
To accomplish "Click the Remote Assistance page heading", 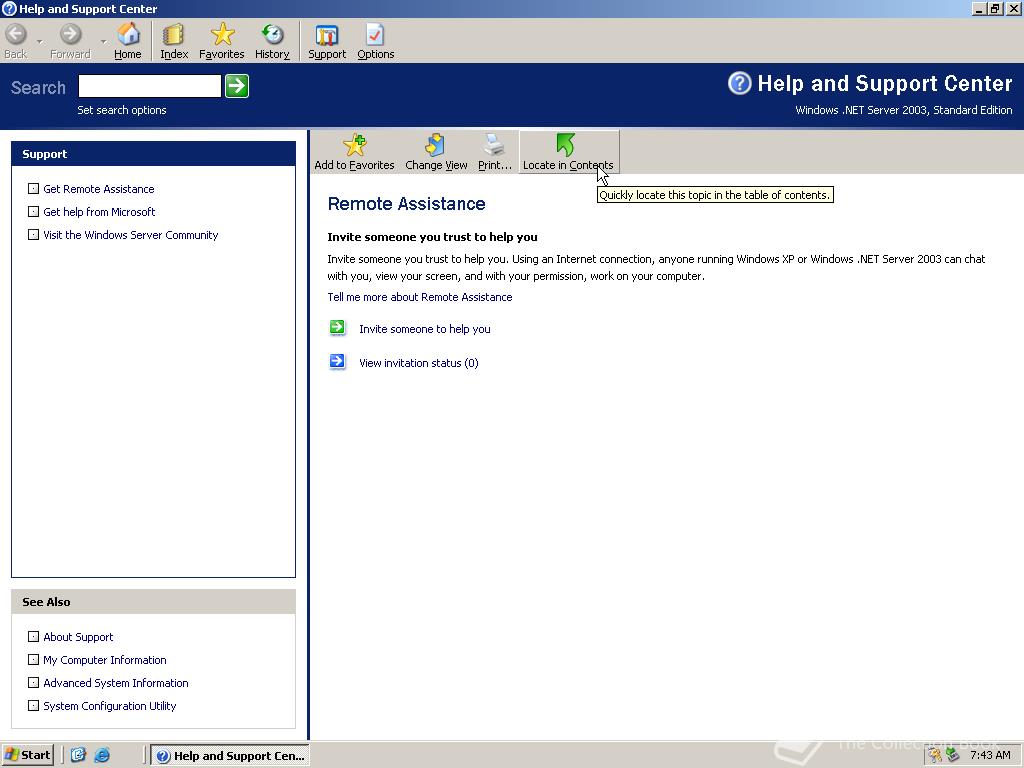I will [x=406, y=204].
